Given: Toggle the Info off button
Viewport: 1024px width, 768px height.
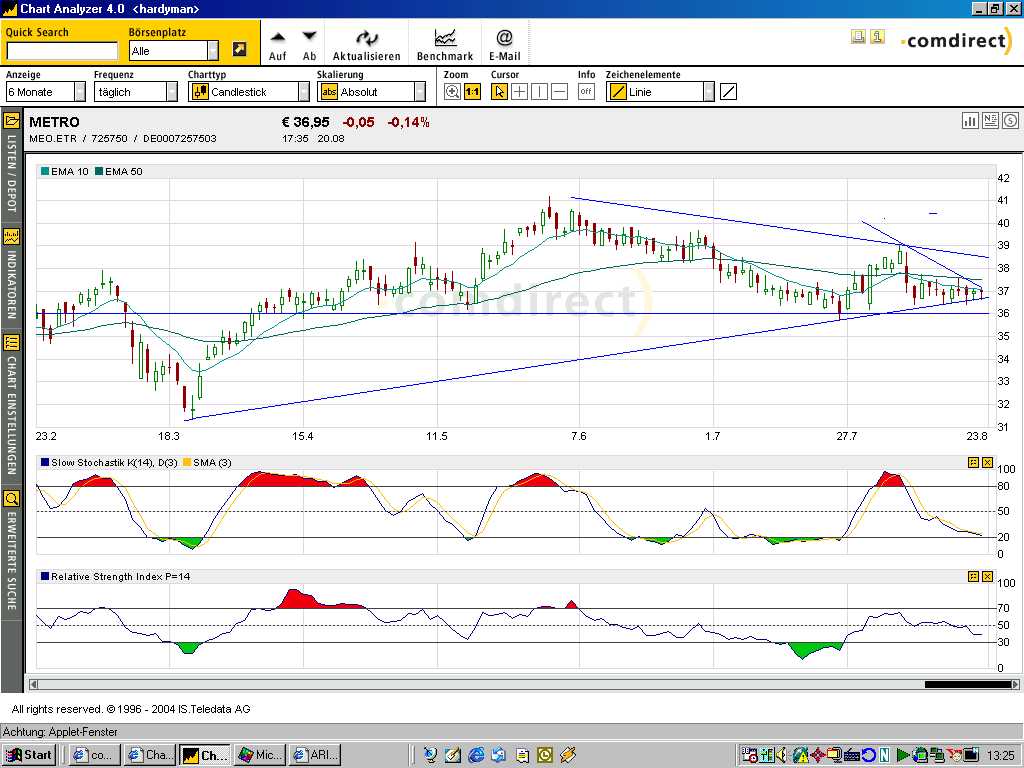Looking at the screenshot, I should tap(586, 92).
